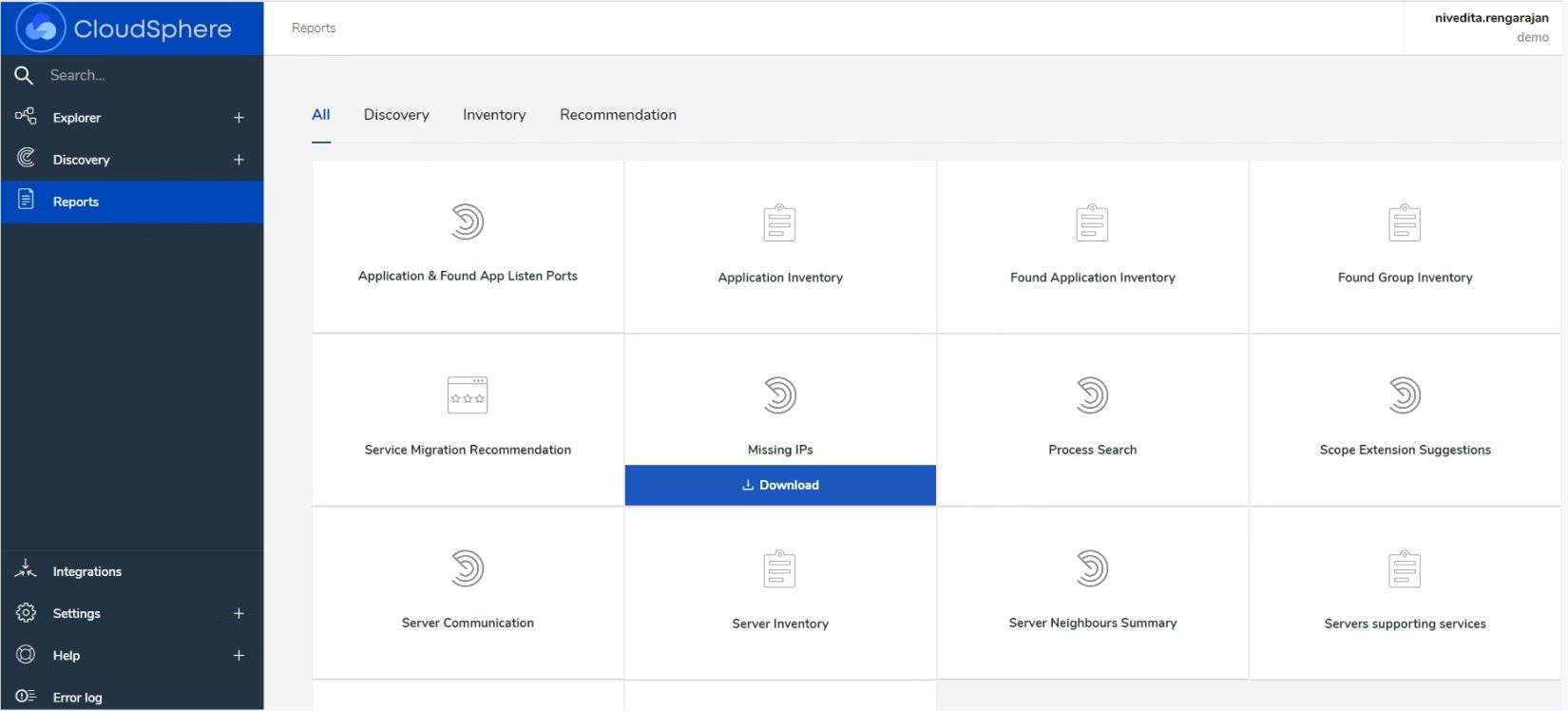Download the Missing IPs report
Viewport: 1568px width, 711px height.
[780, 485]
